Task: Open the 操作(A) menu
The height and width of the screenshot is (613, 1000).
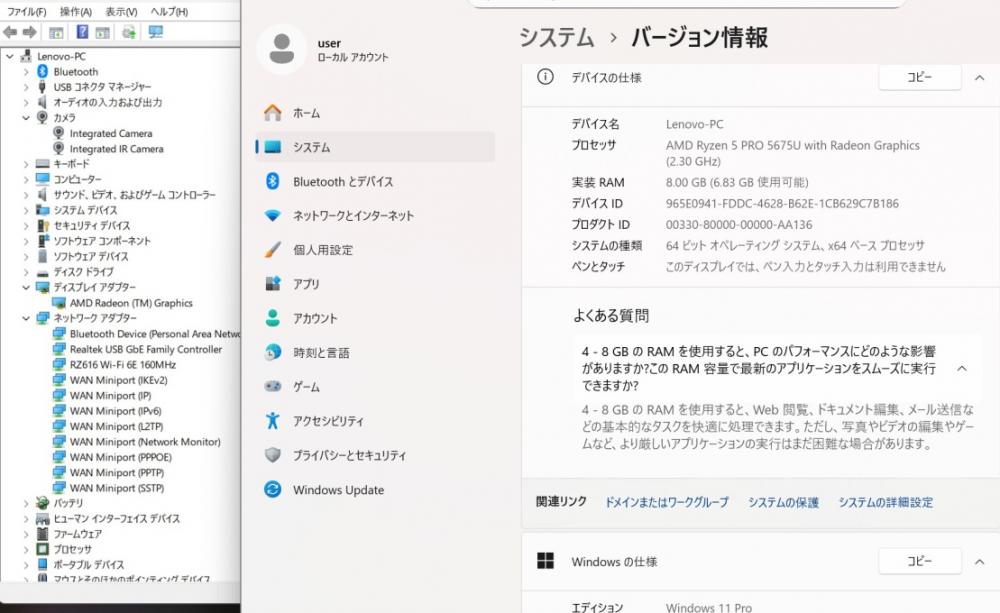Action: coord(76,11)
